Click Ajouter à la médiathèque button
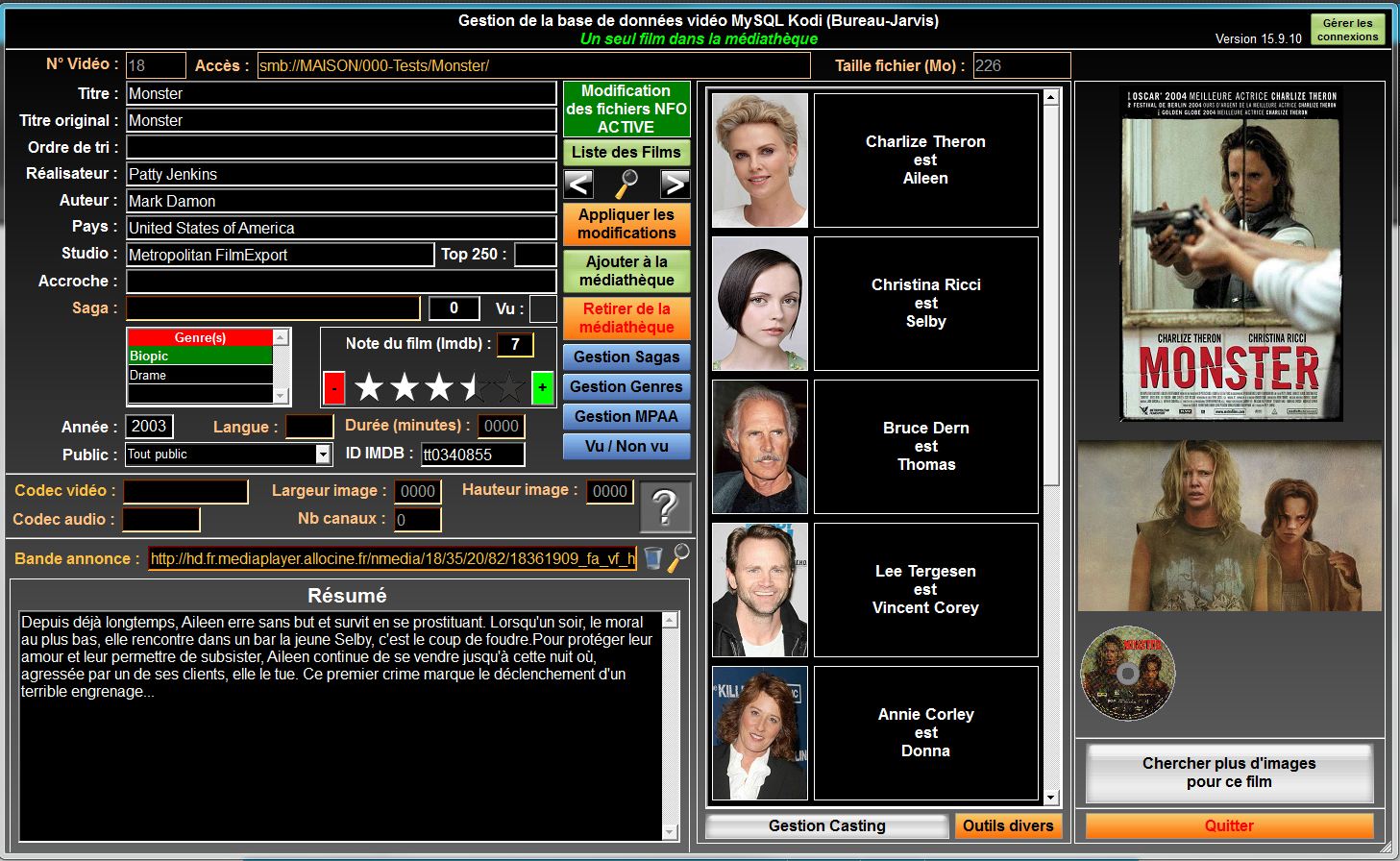This screenshot has height=861, width=1400. [626, 271]
